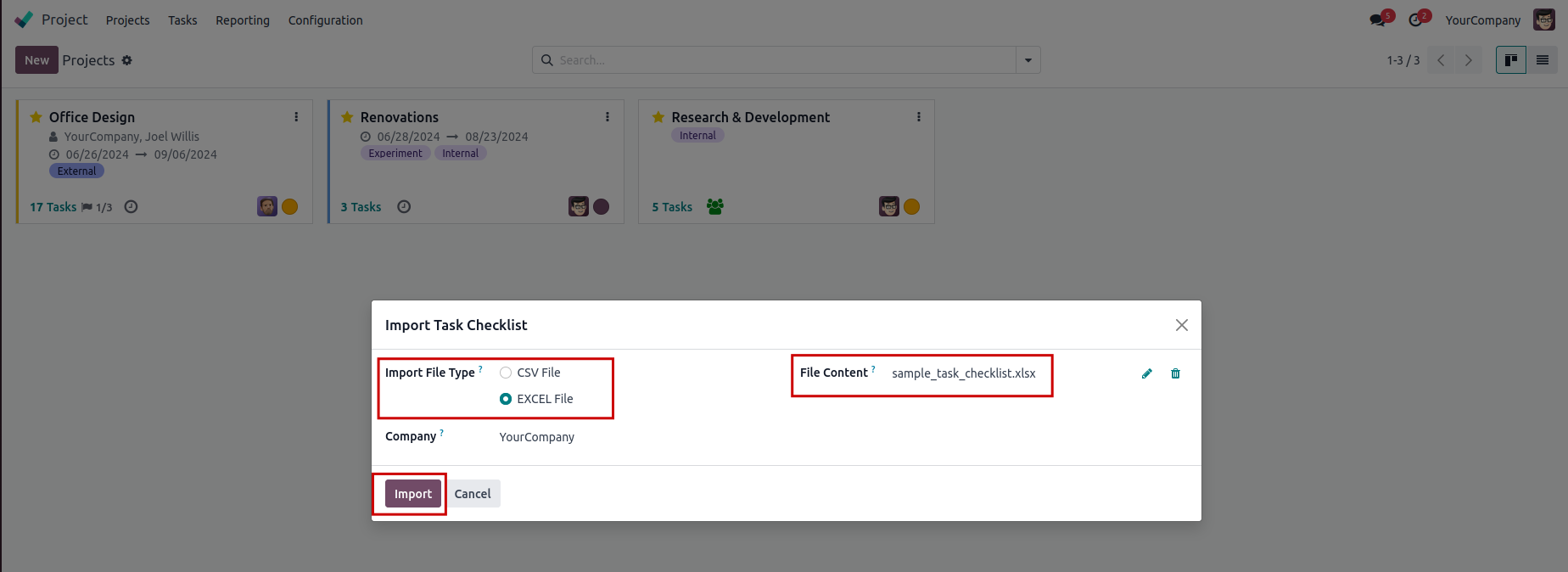The height and width of the screenshot is (572, 1568).
Task: Click the Import button
Action: tap(413, 494)
